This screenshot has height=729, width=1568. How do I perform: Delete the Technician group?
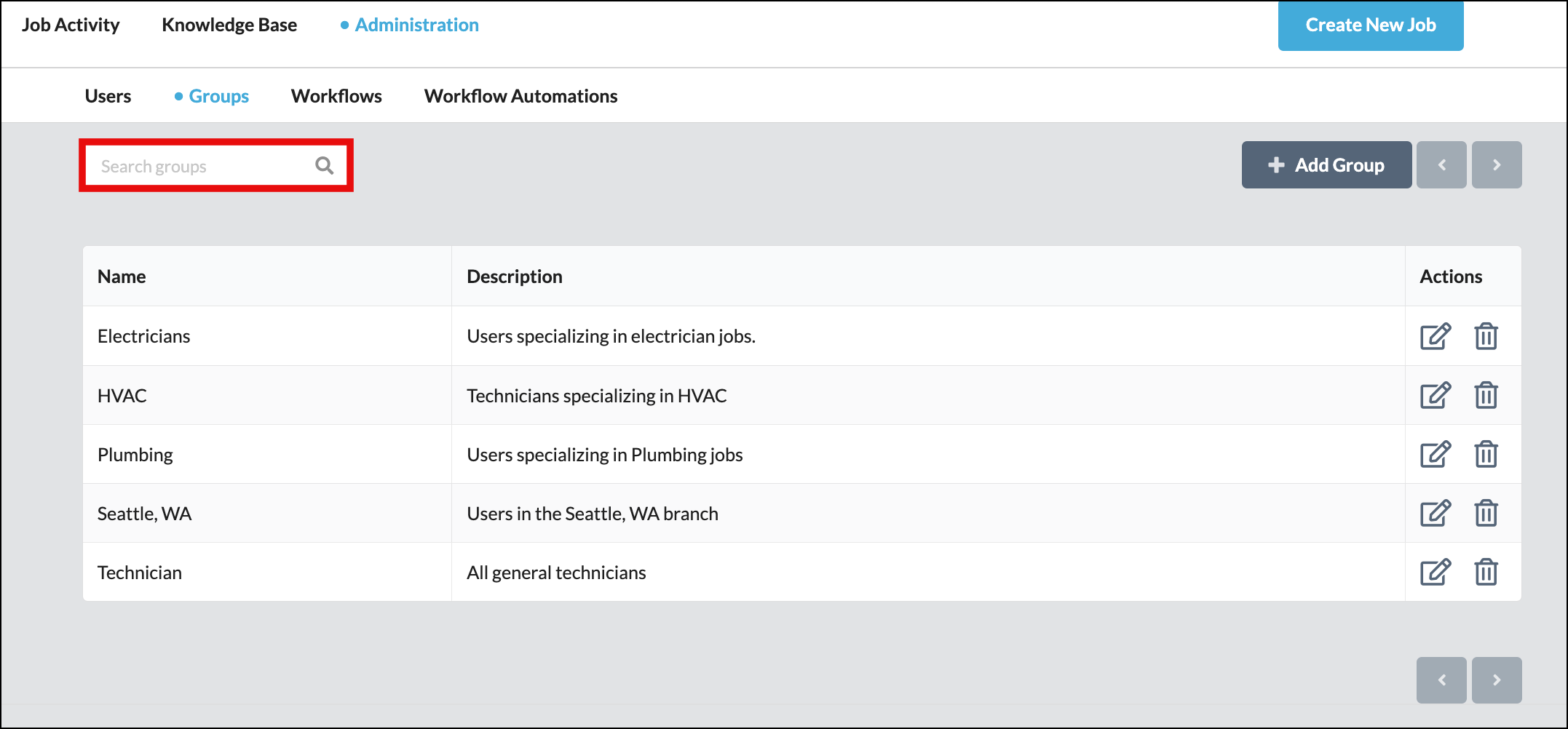pos(1485,573)
